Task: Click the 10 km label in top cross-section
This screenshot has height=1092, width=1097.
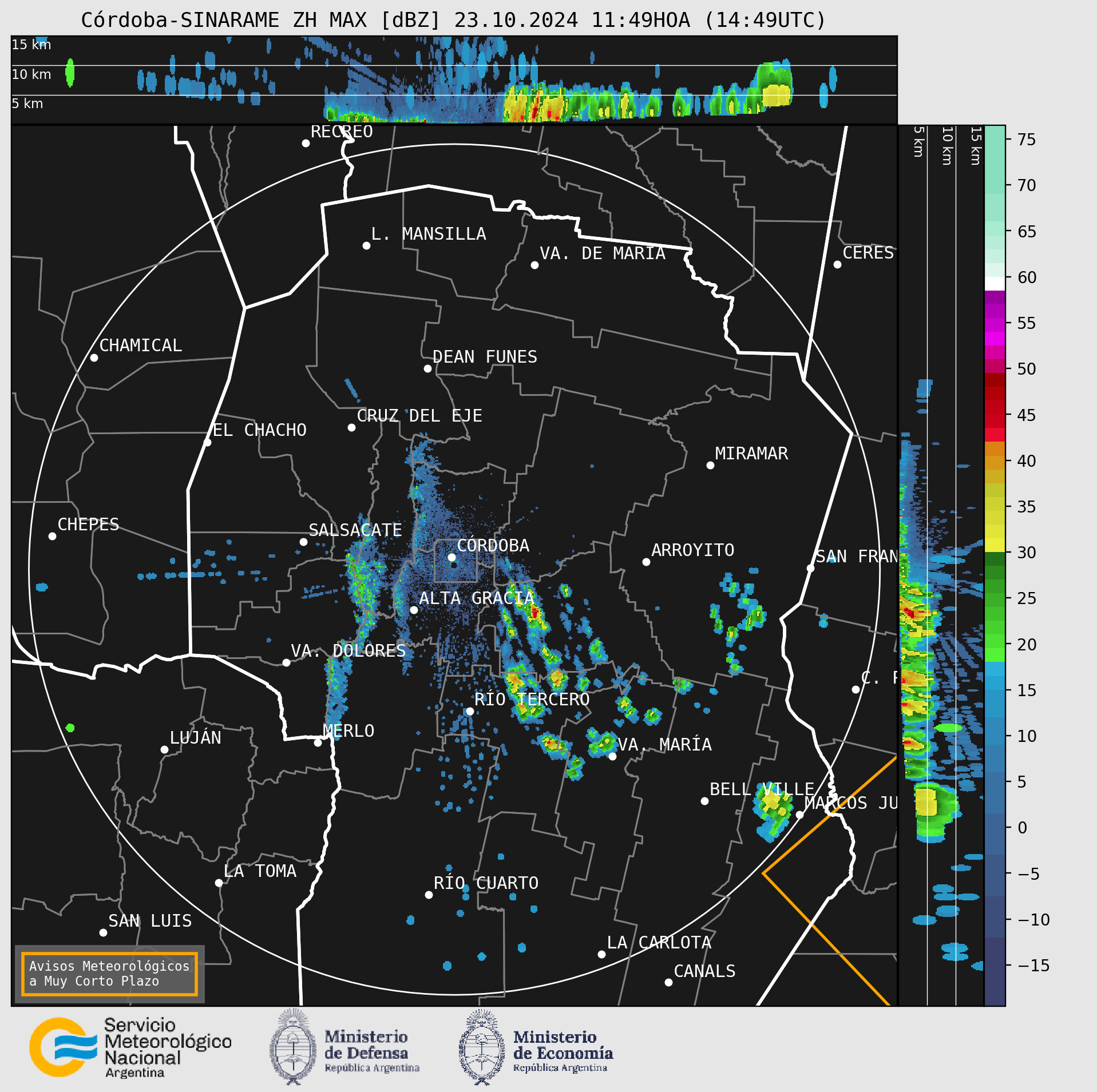Action: click(31, 74)
